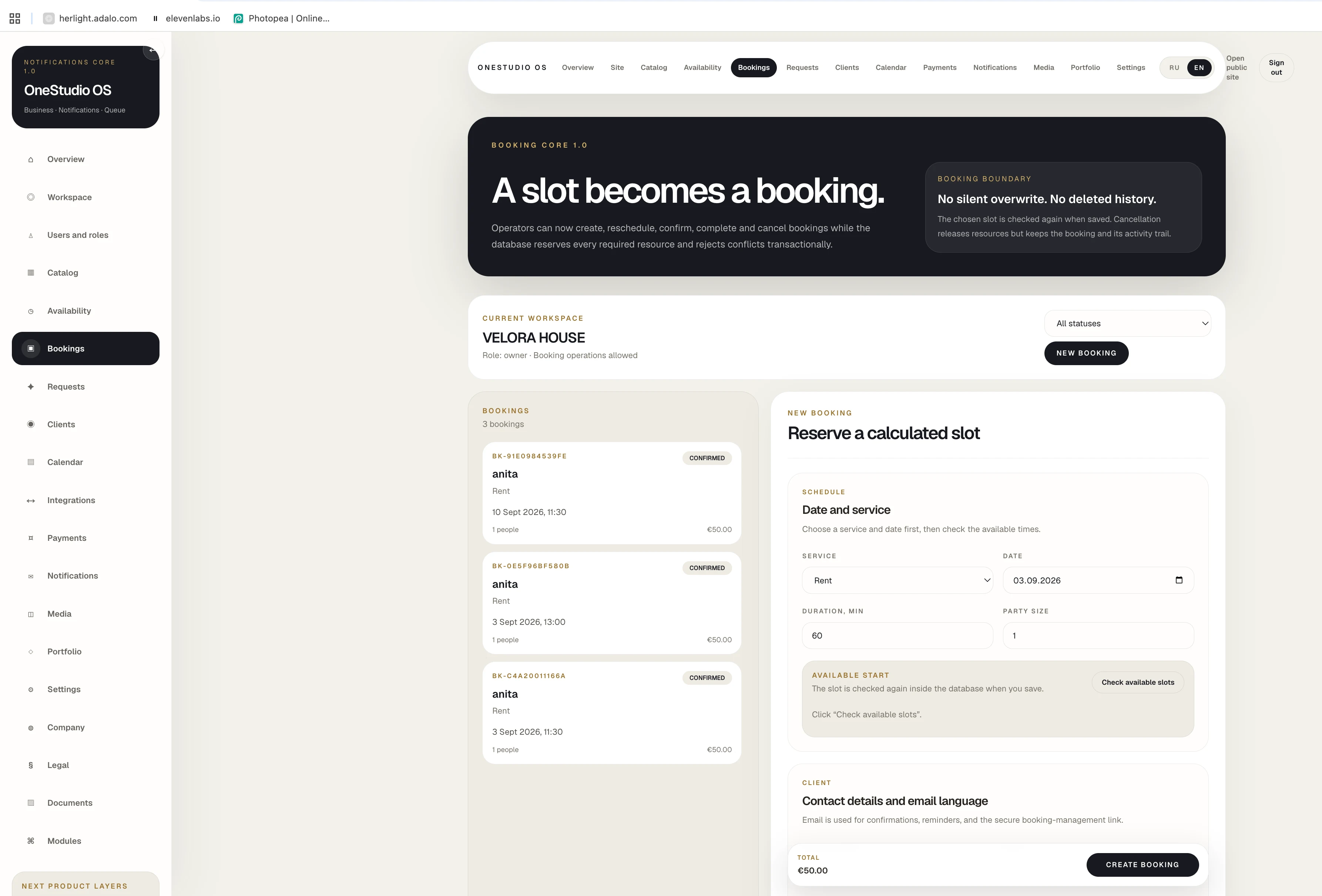Image resolution: width=1322 pixels, height=896 pixels.
Task: Switch language to RU
Action: 1174,68
